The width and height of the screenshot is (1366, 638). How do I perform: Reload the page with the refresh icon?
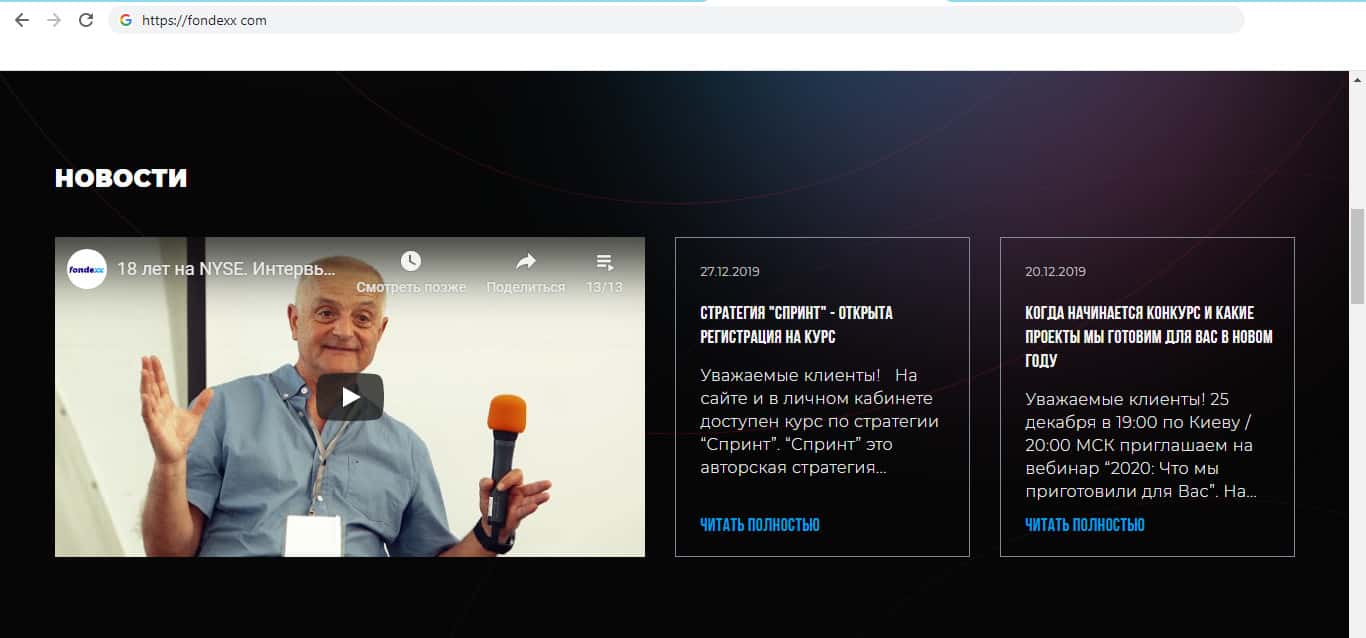click(x=86, y=20)
